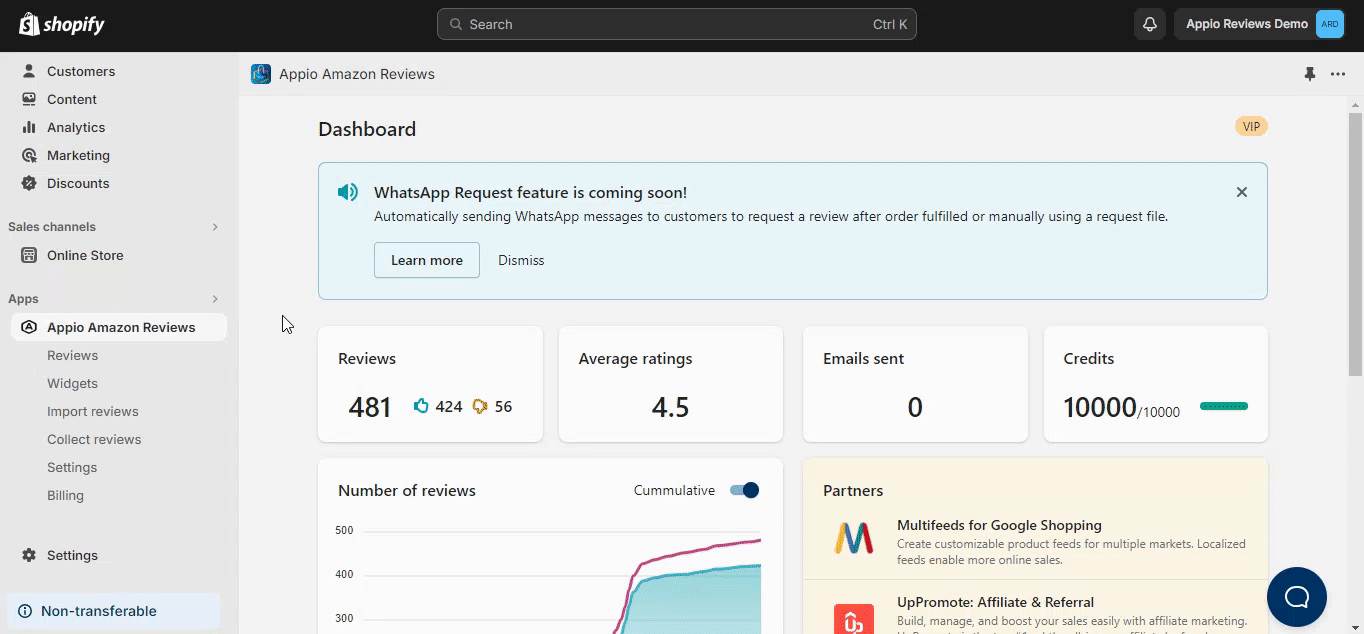Open UpPromote: Affiliate & Referral link

[x=995, y=602]
